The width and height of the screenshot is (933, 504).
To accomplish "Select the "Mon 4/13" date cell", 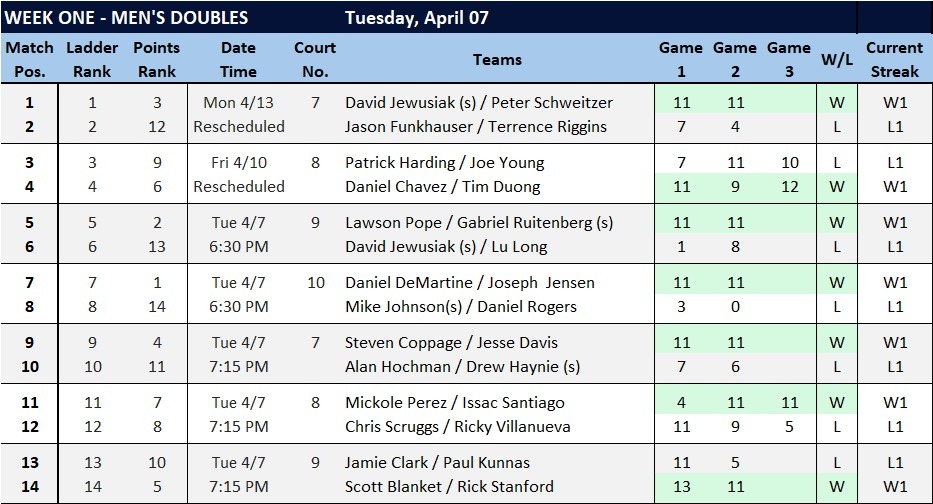I will (238, 102).
